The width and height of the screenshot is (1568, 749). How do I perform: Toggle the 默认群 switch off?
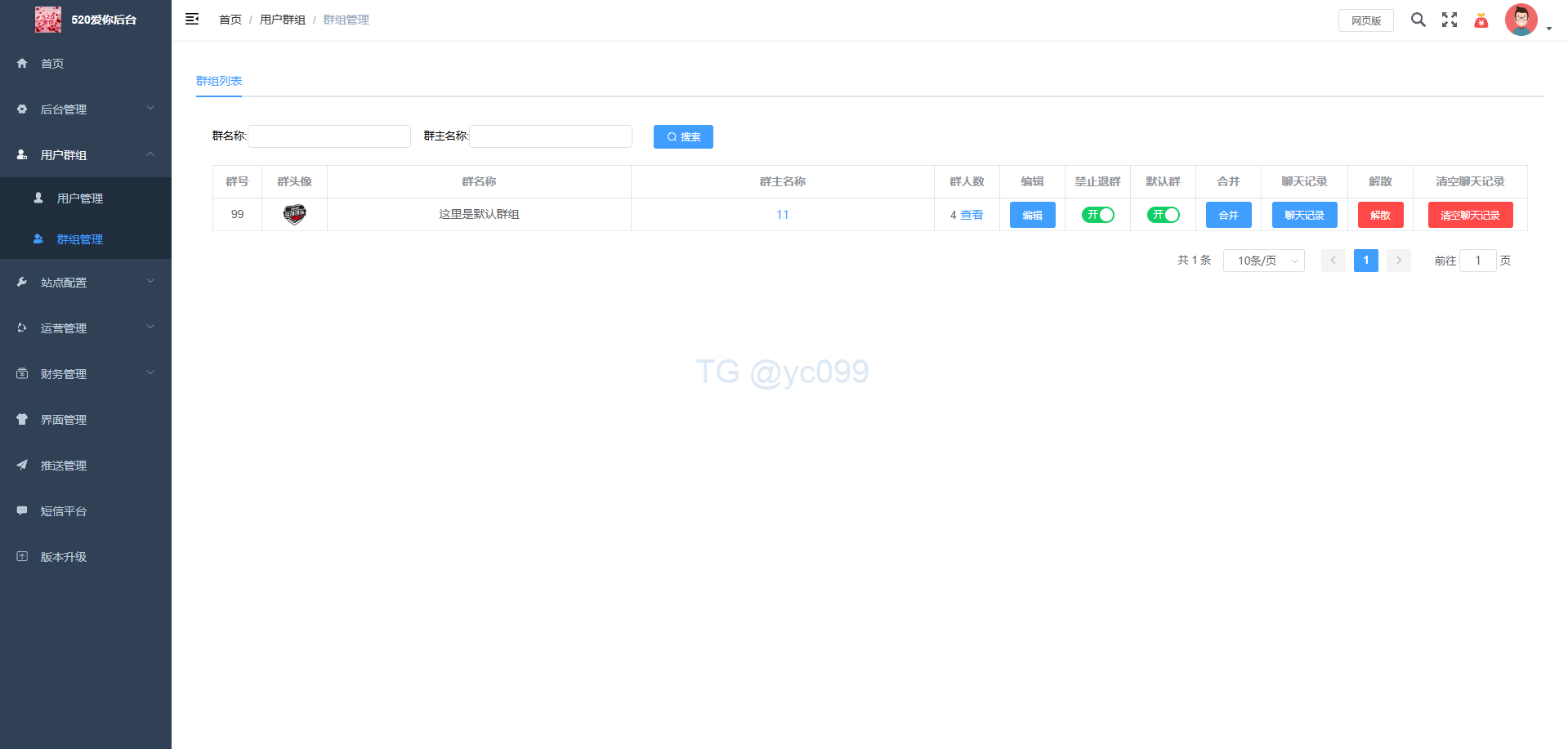(1163, 215)
